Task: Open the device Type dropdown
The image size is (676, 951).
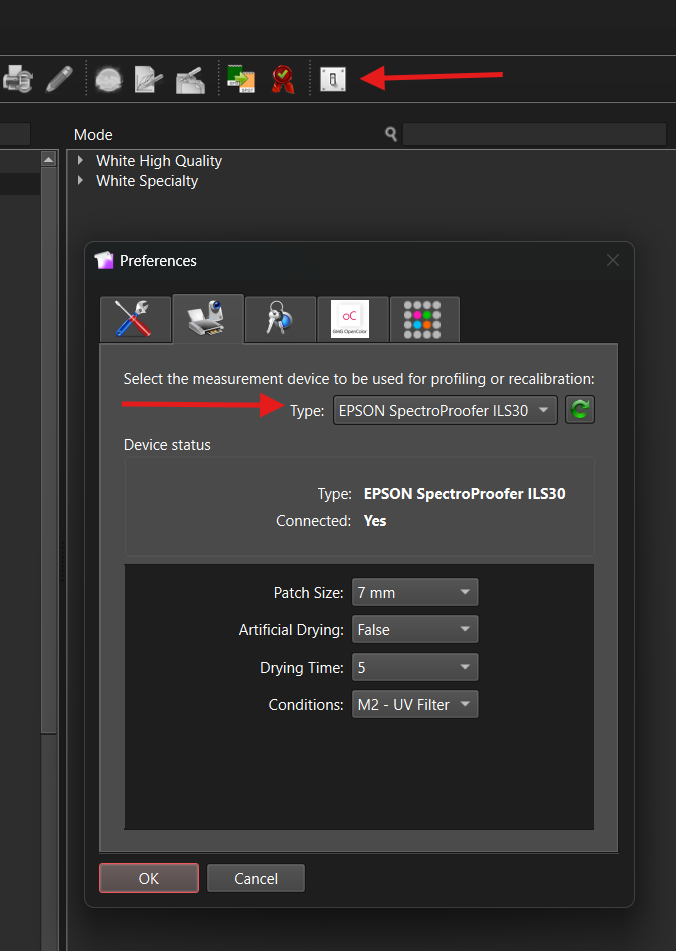Action: [445, 410]
